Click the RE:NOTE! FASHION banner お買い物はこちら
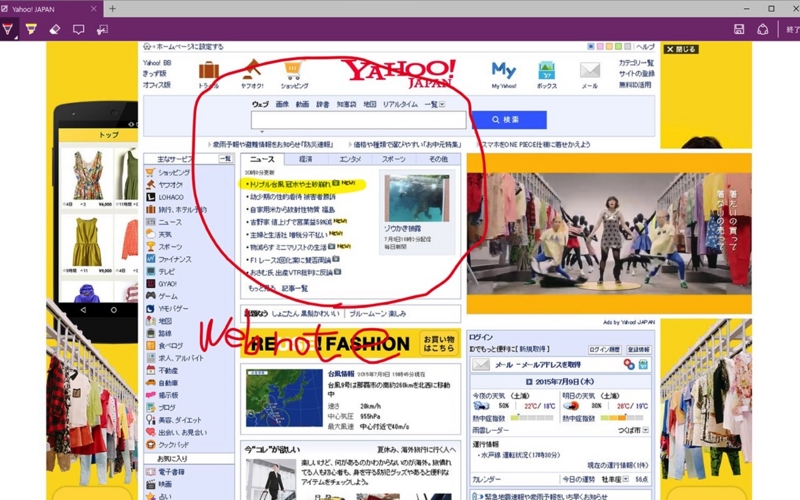This screenshot has width=800, height=500. point(439,343)
